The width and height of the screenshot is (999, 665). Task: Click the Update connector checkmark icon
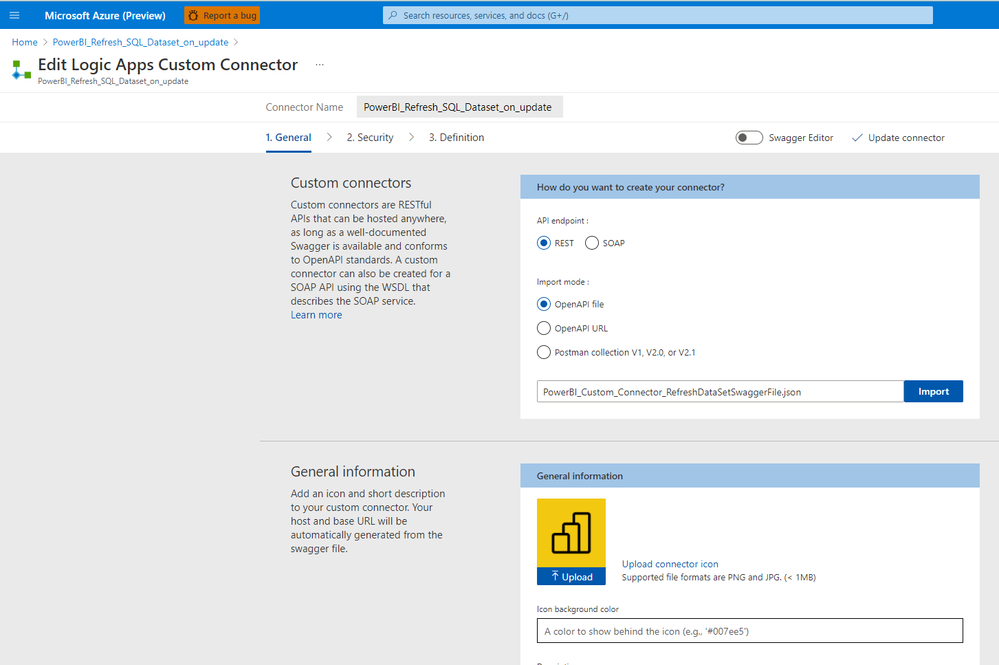857,138
